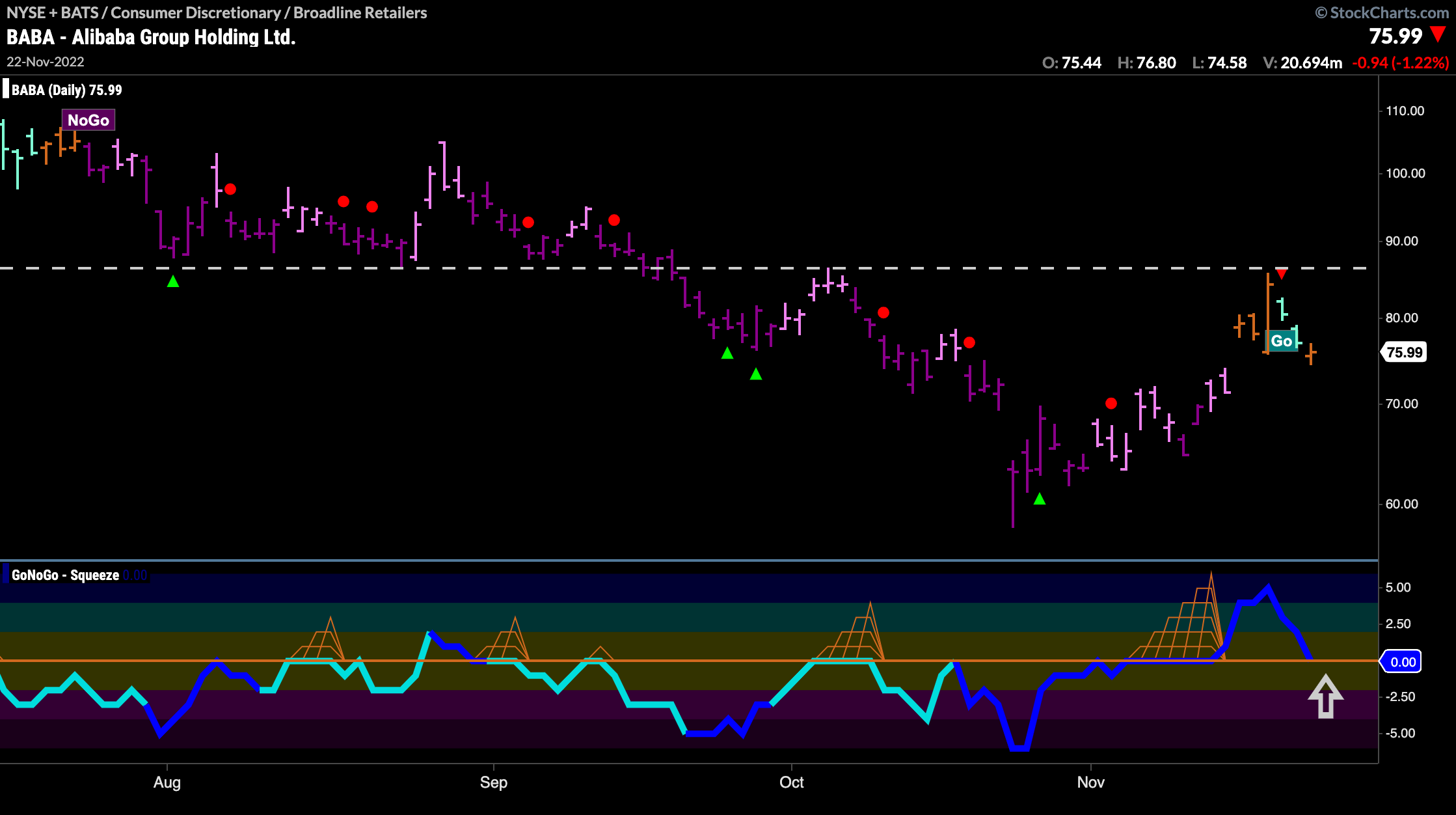Click the Nov label on time axis

(x=1091, y=782)
